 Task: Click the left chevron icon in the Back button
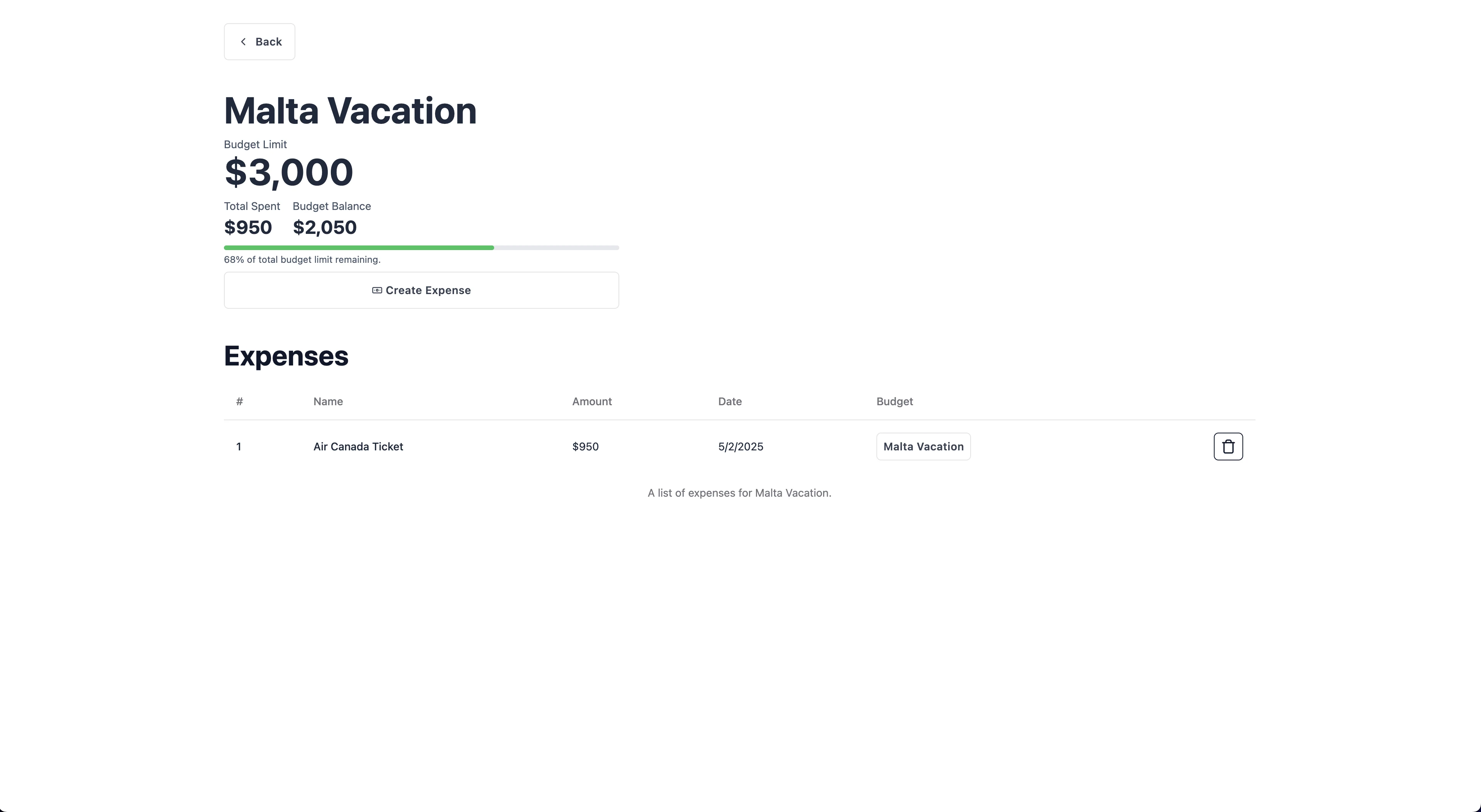[242, 41]
